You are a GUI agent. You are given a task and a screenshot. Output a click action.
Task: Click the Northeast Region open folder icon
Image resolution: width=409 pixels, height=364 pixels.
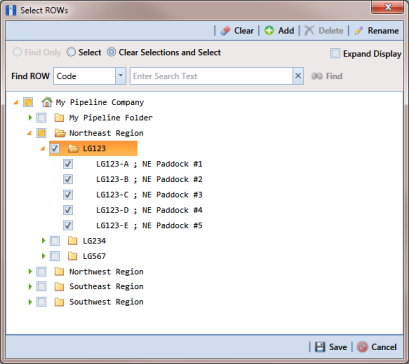[x=60, y=133]
